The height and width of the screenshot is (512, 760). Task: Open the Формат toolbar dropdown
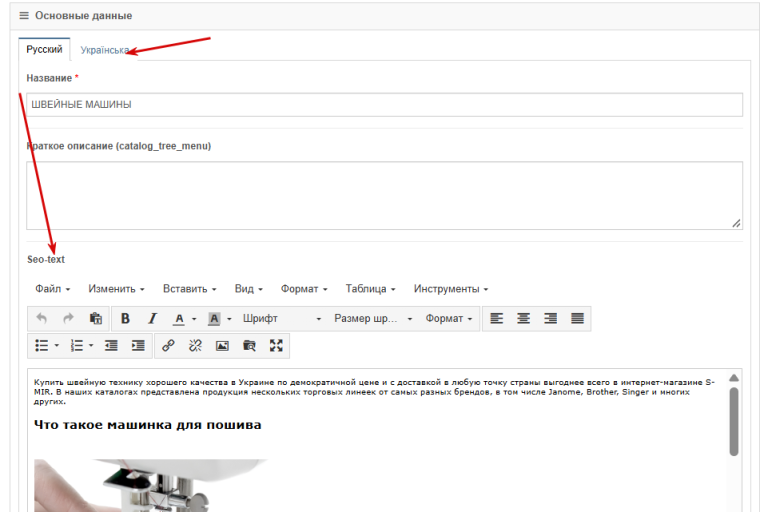[x=448, y=319]
